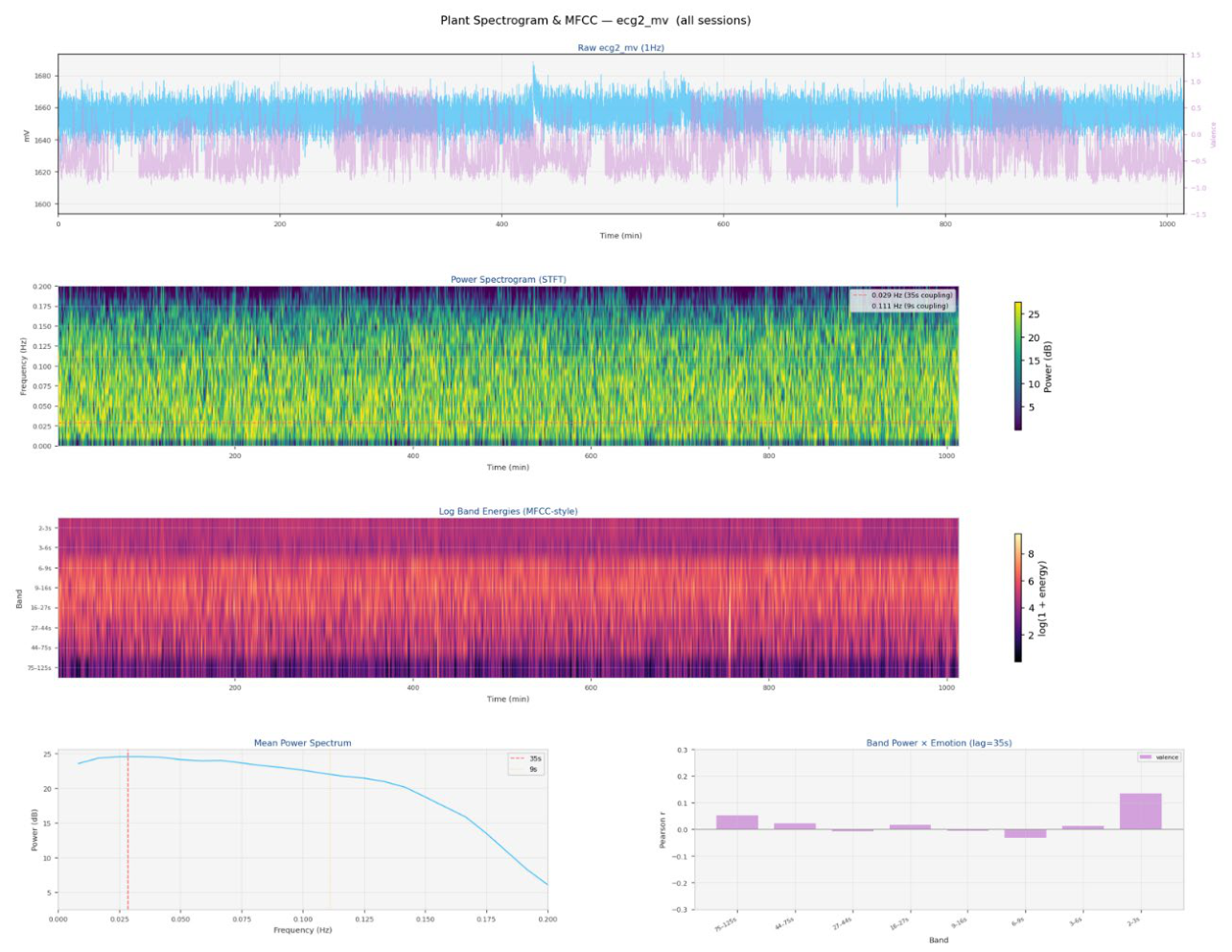Screen dimensions: 1232x952
Task: Click the 'valence' legend swatch in bar chart
Action: (1145, 757)
